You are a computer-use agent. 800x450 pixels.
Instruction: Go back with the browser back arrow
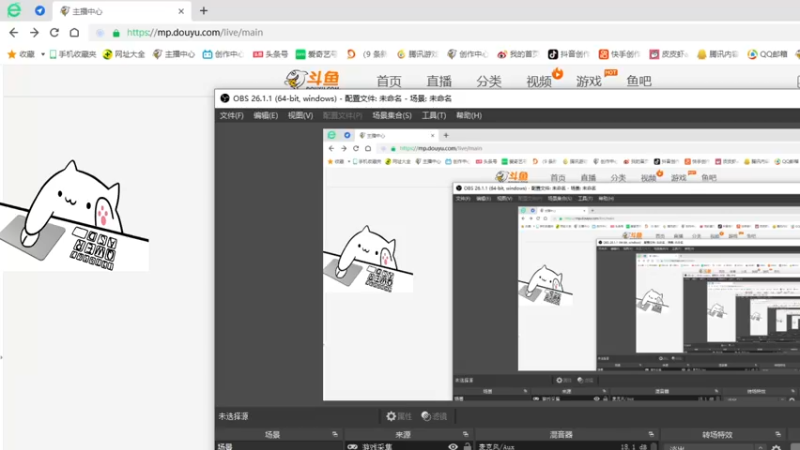point(14,33)
